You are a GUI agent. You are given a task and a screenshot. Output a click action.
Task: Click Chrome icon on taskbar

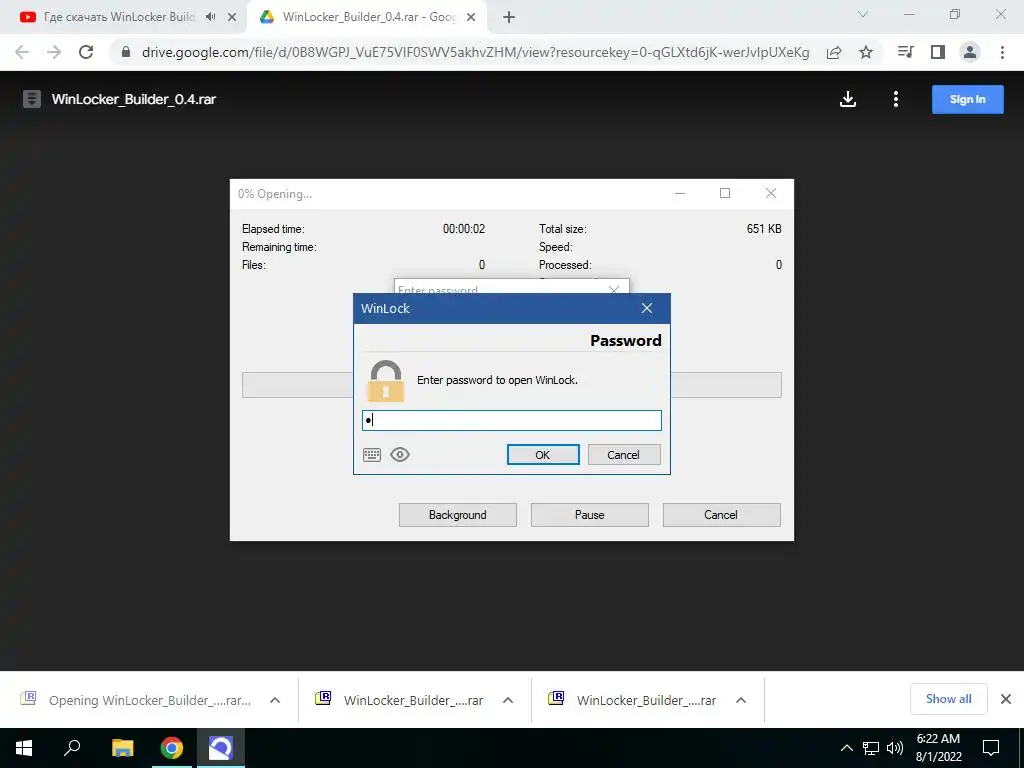pyautogui.click(x=172, y=748)
